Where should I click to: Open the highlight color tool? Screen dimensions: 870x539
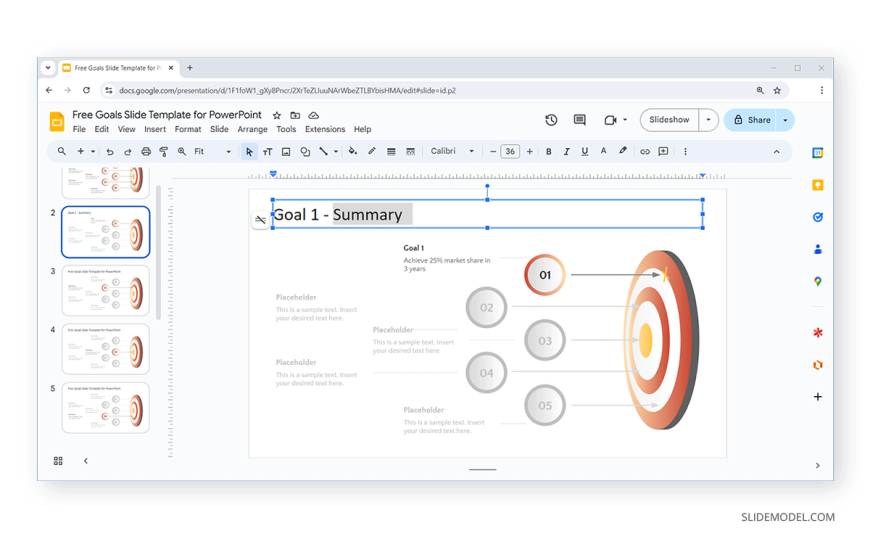point(623,151)
